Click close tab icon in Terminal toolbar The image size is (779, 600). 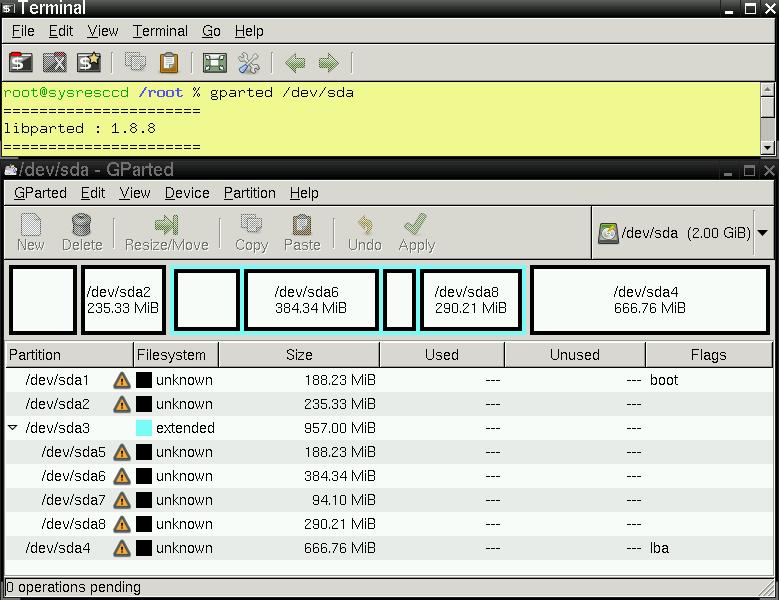point(55,63)
